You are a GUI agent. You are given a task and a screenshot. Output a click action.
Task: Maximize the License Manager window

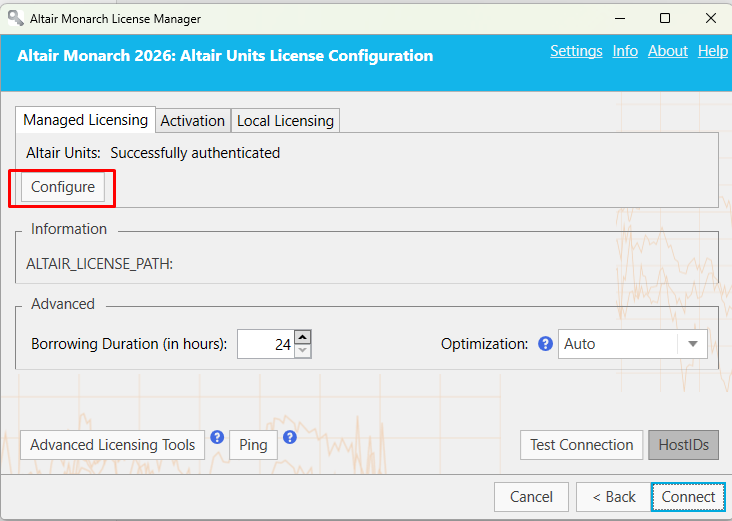click(665, 18)
